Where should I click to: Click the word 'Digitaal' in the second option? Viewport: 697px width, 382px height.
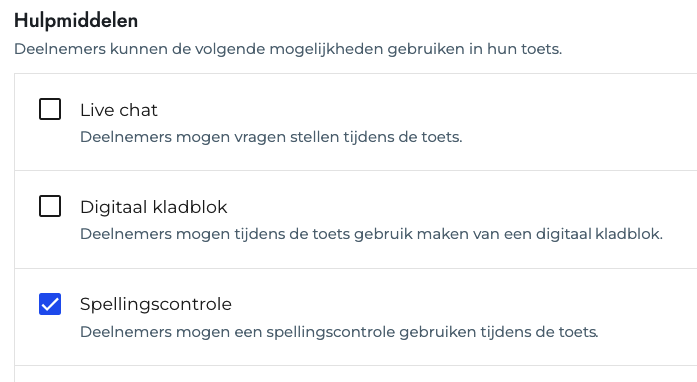[114, 207]
